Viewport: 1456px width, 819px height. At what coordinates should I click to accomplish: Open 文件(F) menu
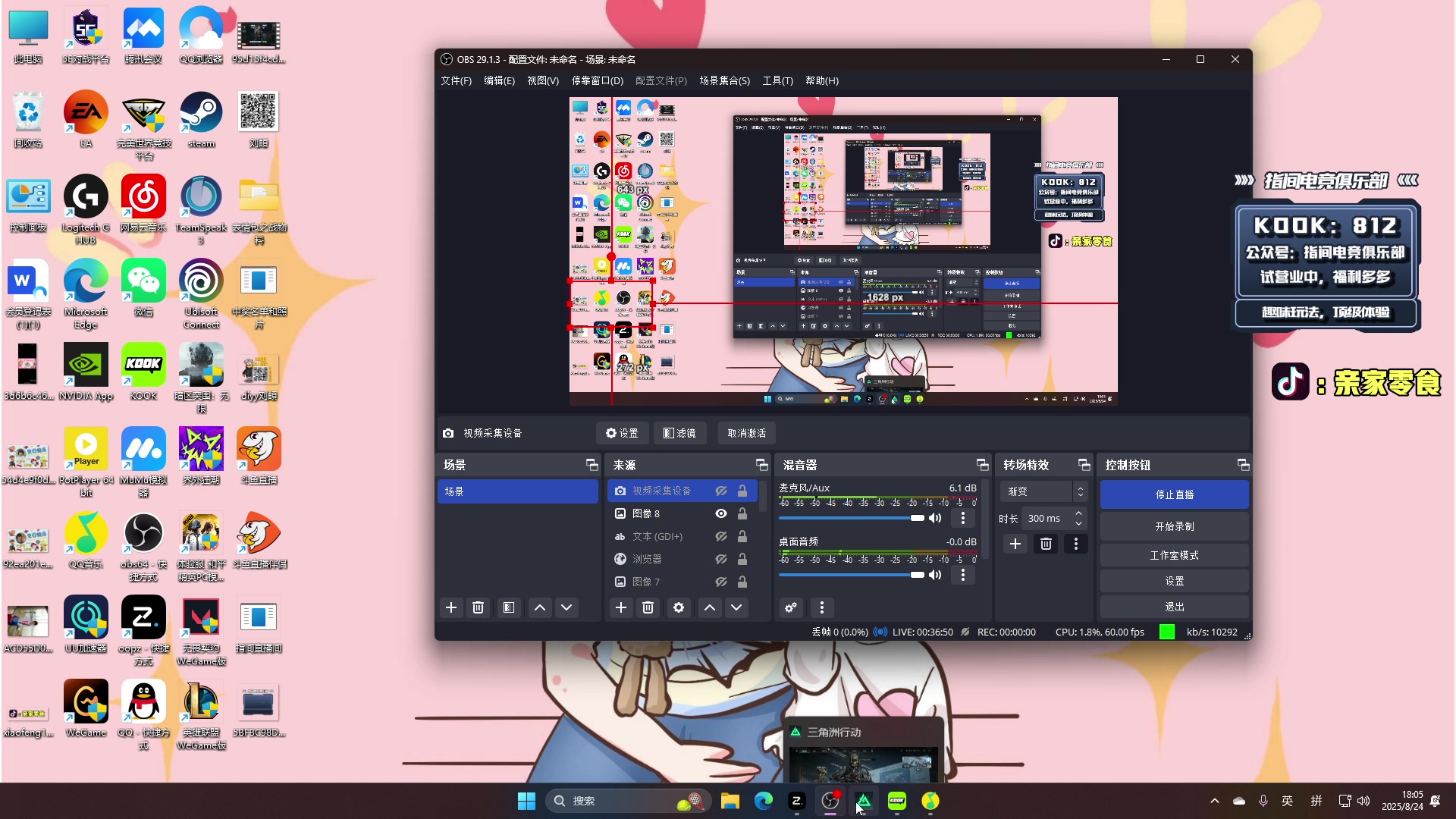click(456, 80)
